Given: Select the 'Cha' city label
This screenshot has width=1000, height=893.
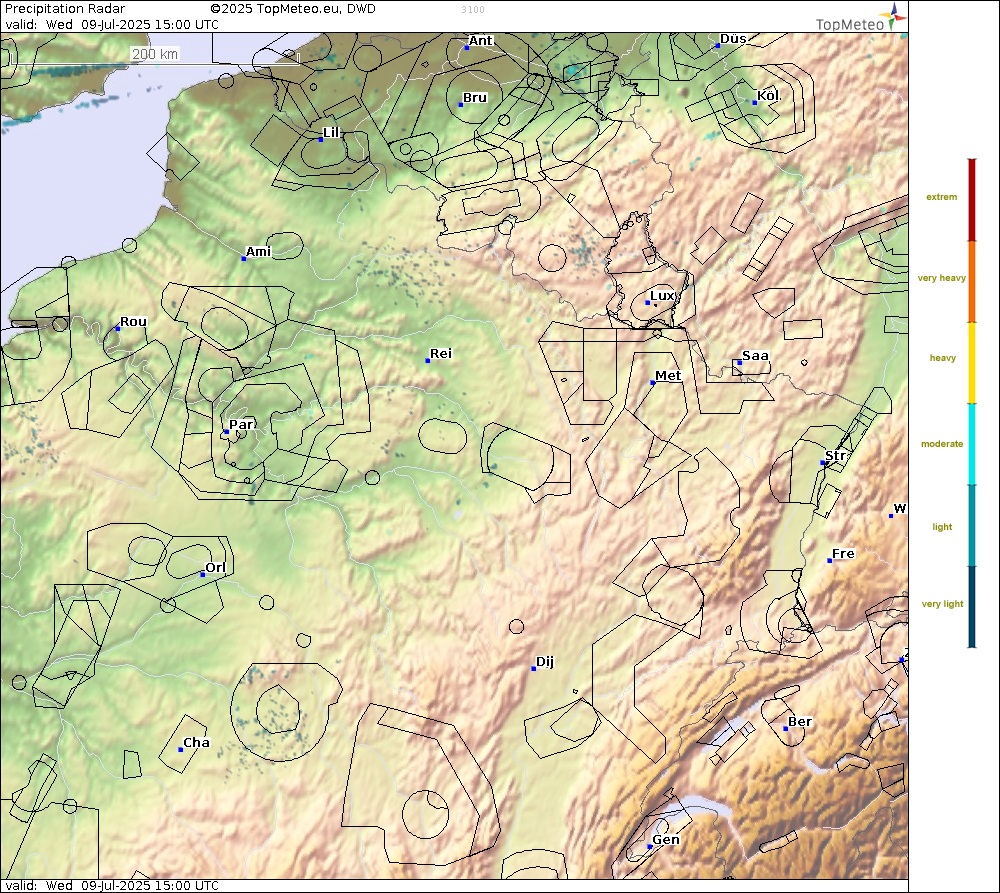Looking at the screenshot, I should 196,742.
